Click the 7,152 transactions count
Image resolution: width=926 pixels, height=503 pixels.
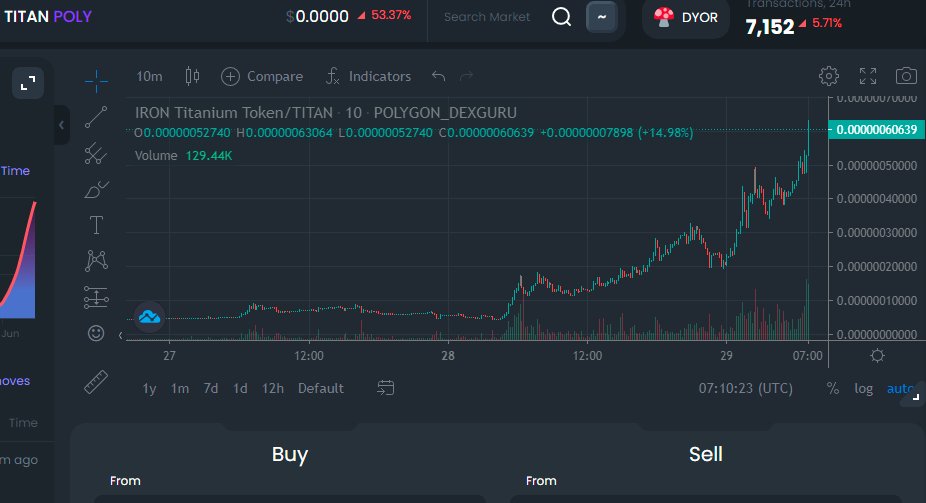pos(770,27)
